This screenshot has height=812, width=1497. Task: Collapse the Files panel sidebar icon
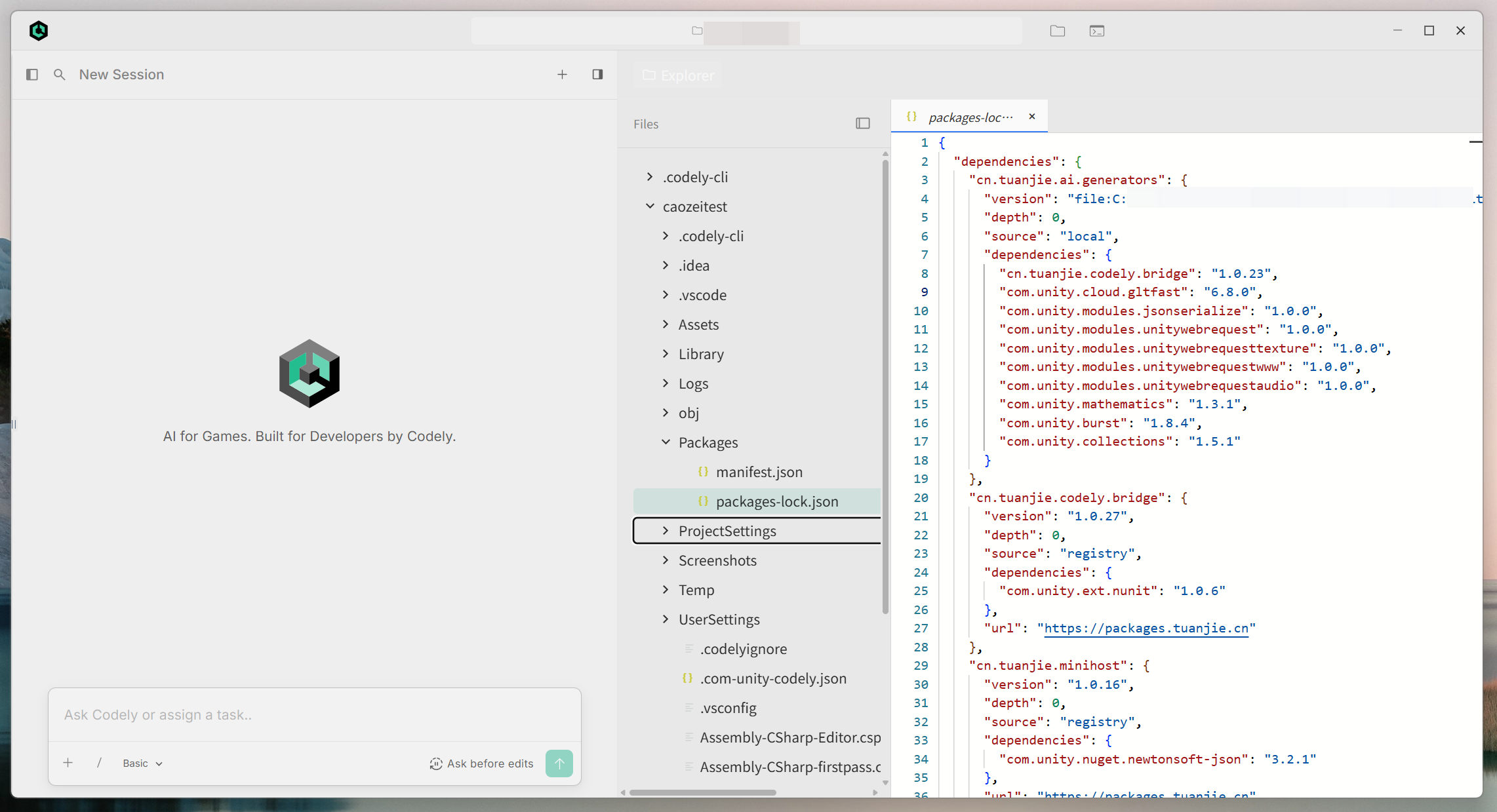click(863, 123)
